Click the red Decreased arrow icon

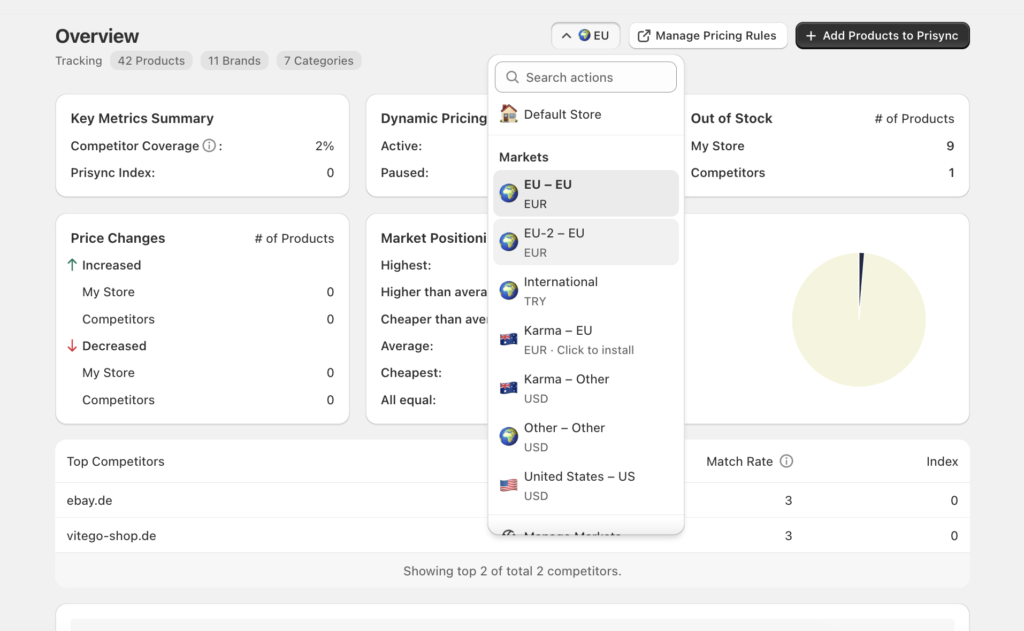72,346
